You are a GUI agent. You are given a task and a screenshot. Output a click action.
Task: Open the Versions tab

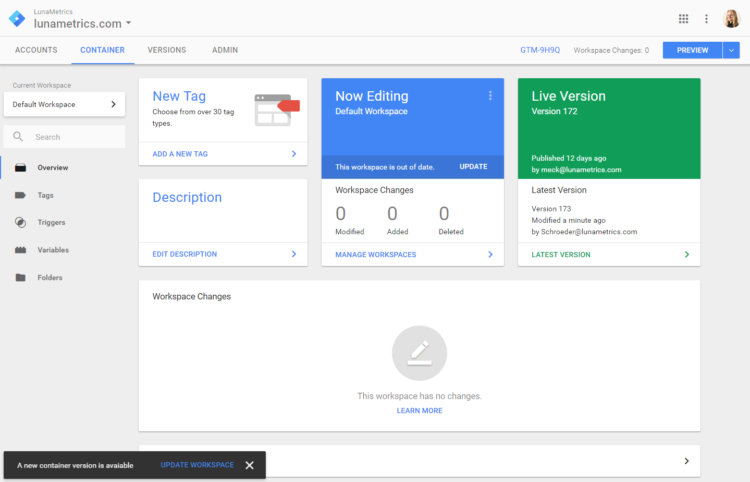pyautogui.click(x=166, y=50)
